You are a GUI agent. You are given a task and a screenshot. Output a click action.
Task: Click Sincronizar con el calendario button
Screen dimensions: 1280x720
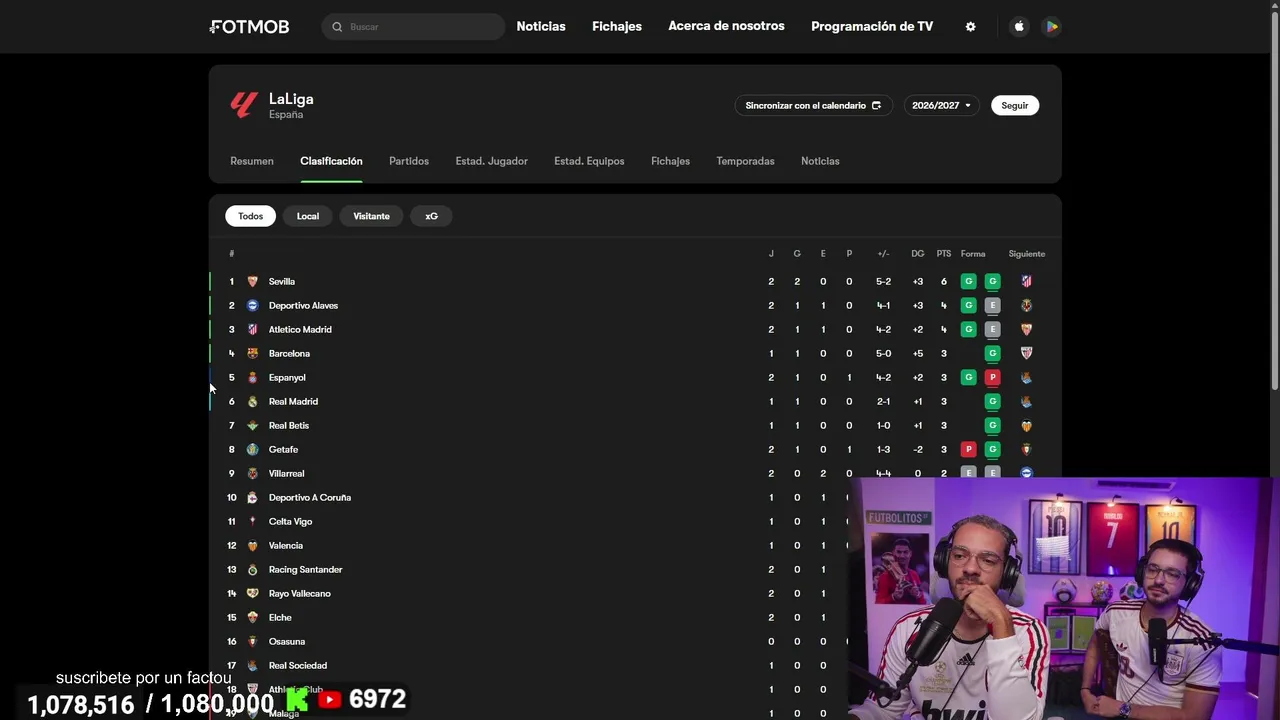click(x=813, y=105)
